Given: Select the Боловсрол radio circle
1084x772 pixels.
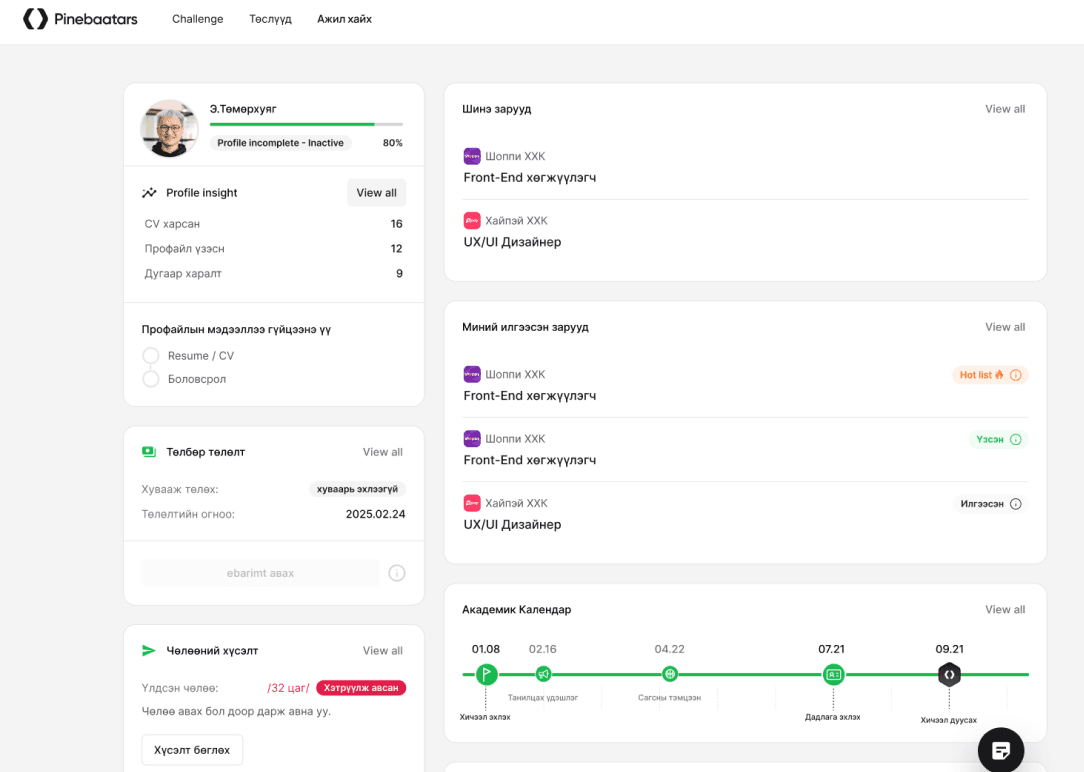Looking at the screenshot, I should click(x=151, y=379).
